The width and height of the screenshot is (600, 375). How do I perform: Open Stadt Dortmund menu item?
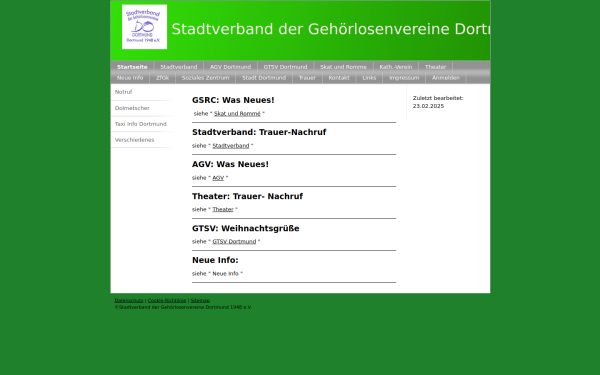point(264,78)
